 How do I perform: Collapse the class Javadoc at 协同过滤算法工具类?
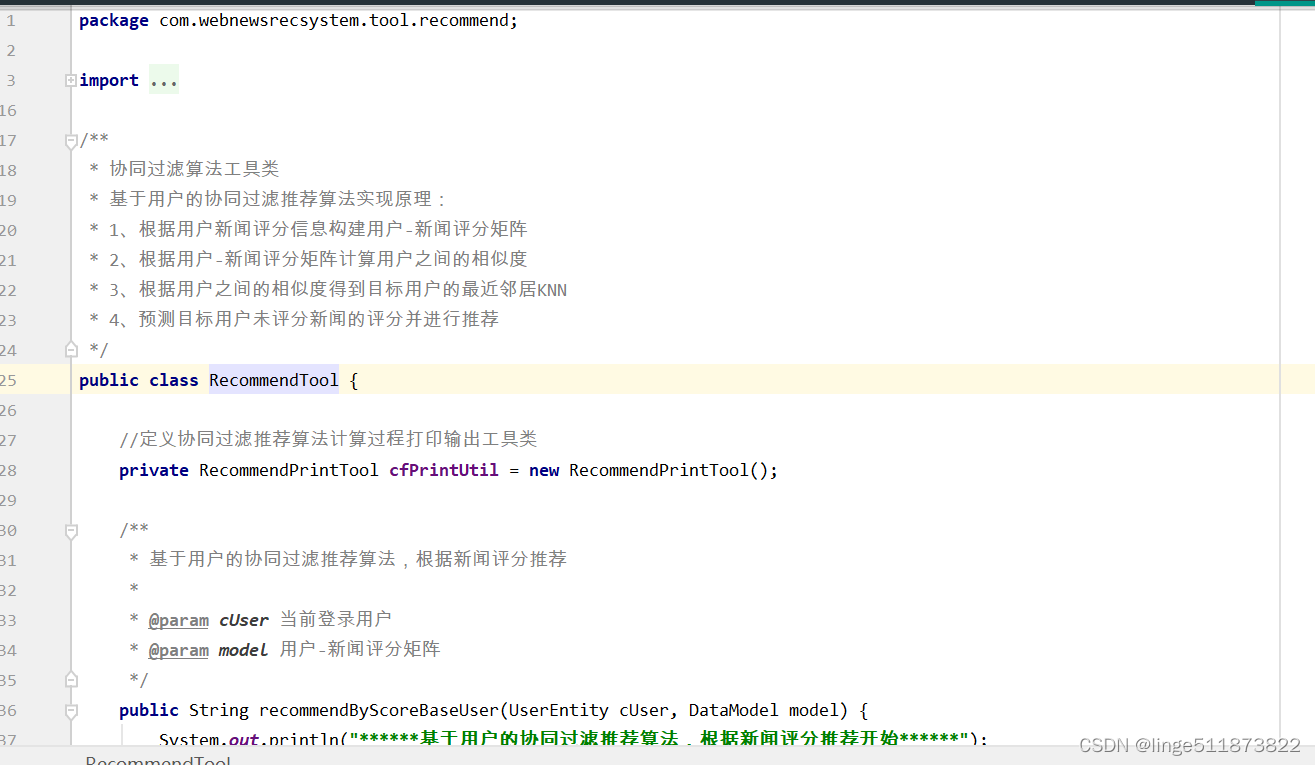coord(71,140)
